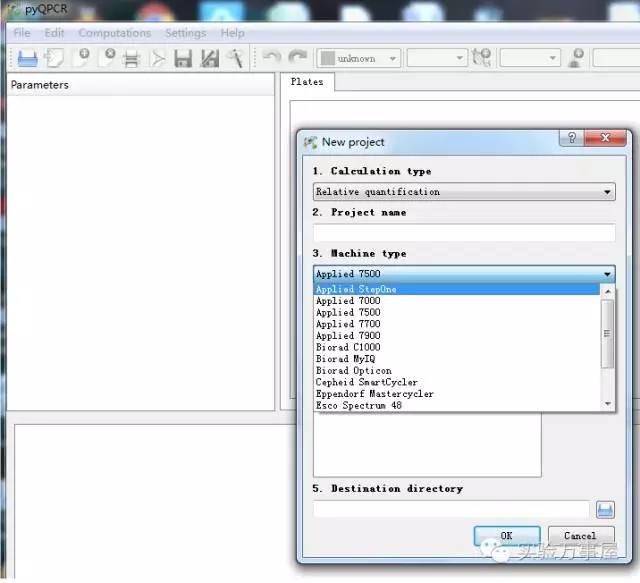The width and height of the screenshot is (640, 583).
Task: Click the remove plate icon with x
Action: (107, 57)
